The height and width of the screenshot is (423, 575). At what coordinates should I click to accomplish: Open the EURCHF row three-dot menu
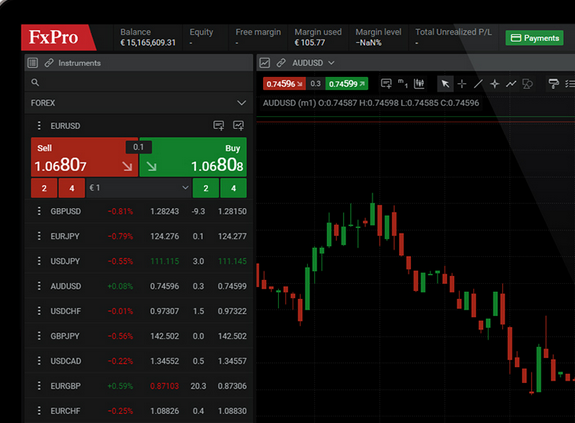point(39,411)
